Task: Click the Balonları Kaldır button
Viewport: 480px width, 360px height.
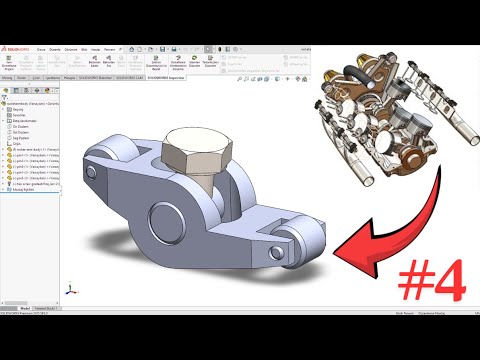Action: tap(95, 62)
